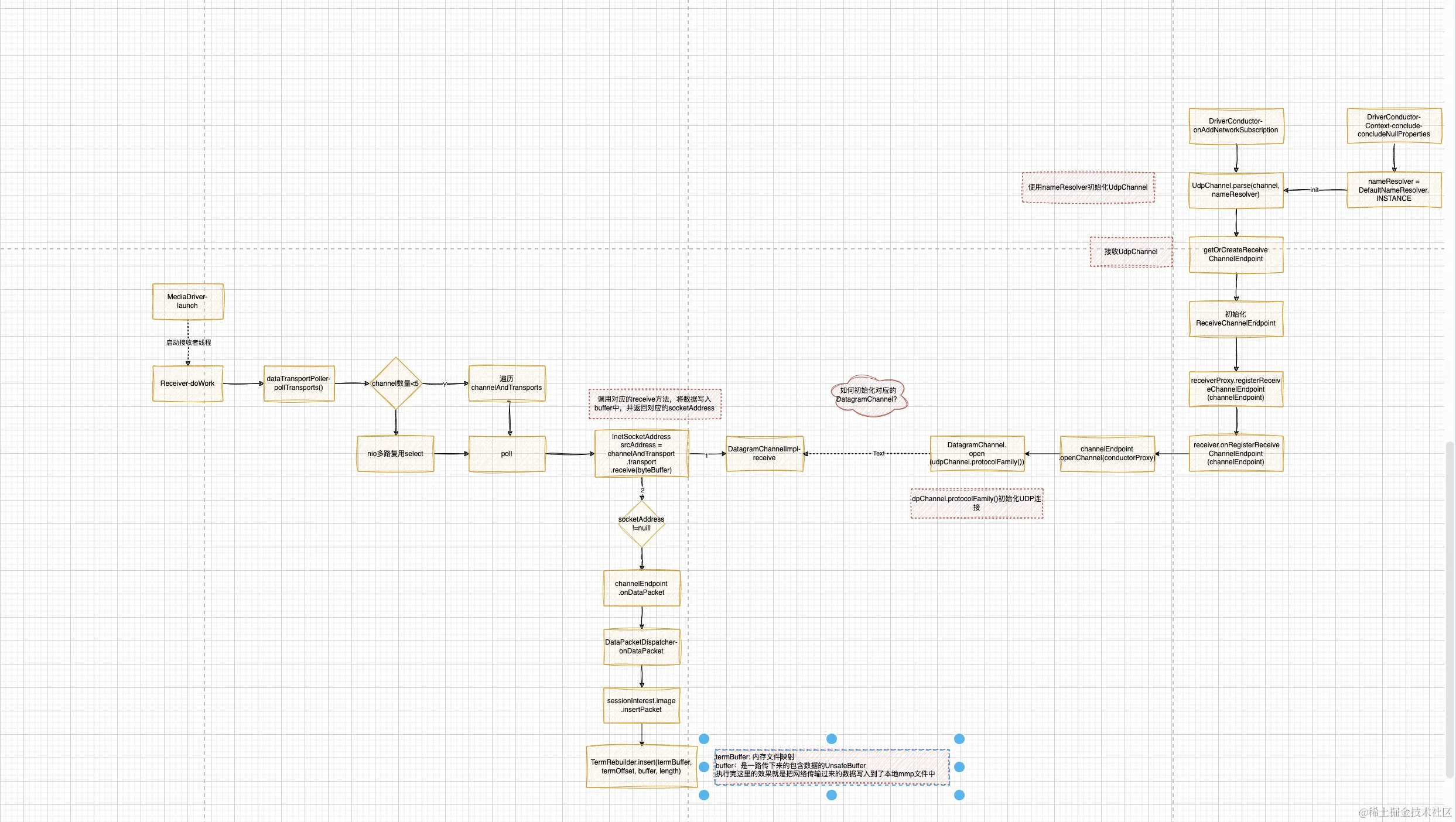
Task: Select the Receiver-doWork node
Action: coord(187,383)
